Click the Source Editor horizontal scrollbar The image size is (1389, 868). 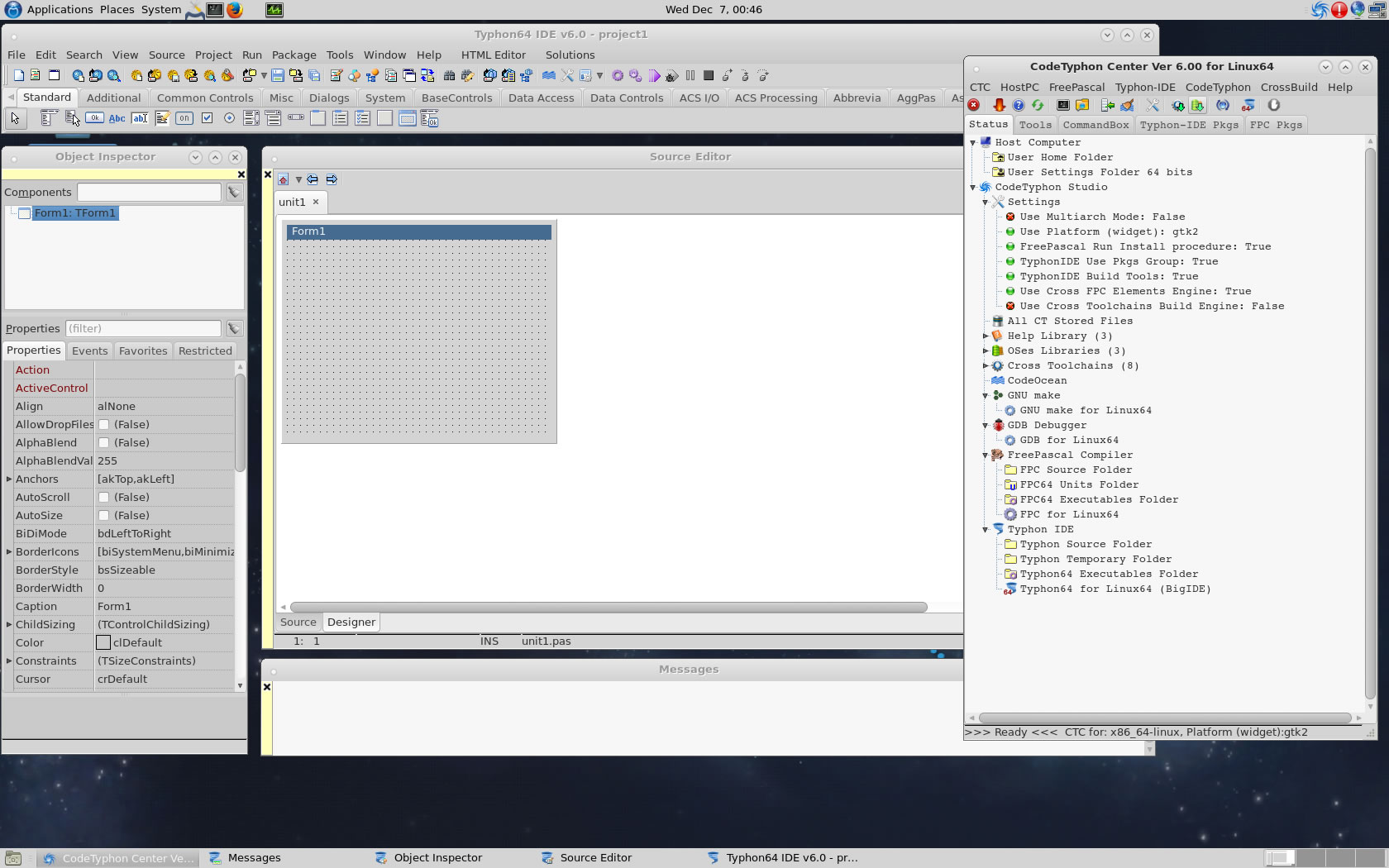tap(609, 607)
